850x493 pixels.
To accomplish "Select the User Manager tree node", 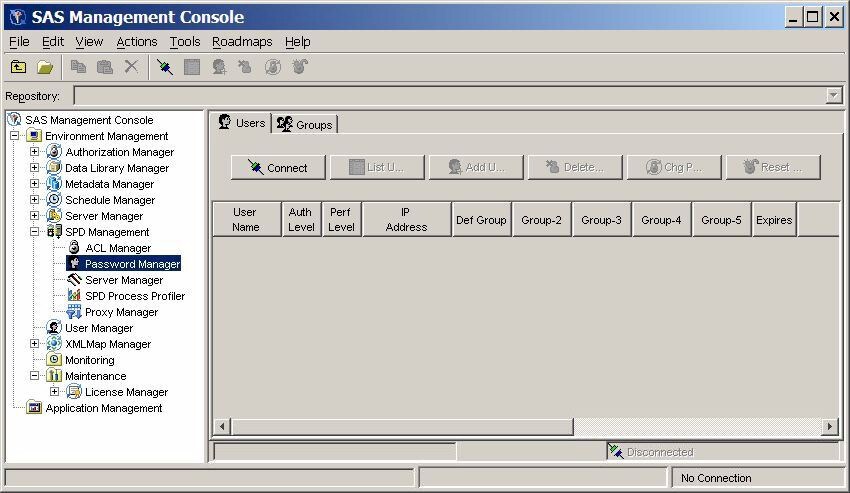I will (x=98, y=328).
